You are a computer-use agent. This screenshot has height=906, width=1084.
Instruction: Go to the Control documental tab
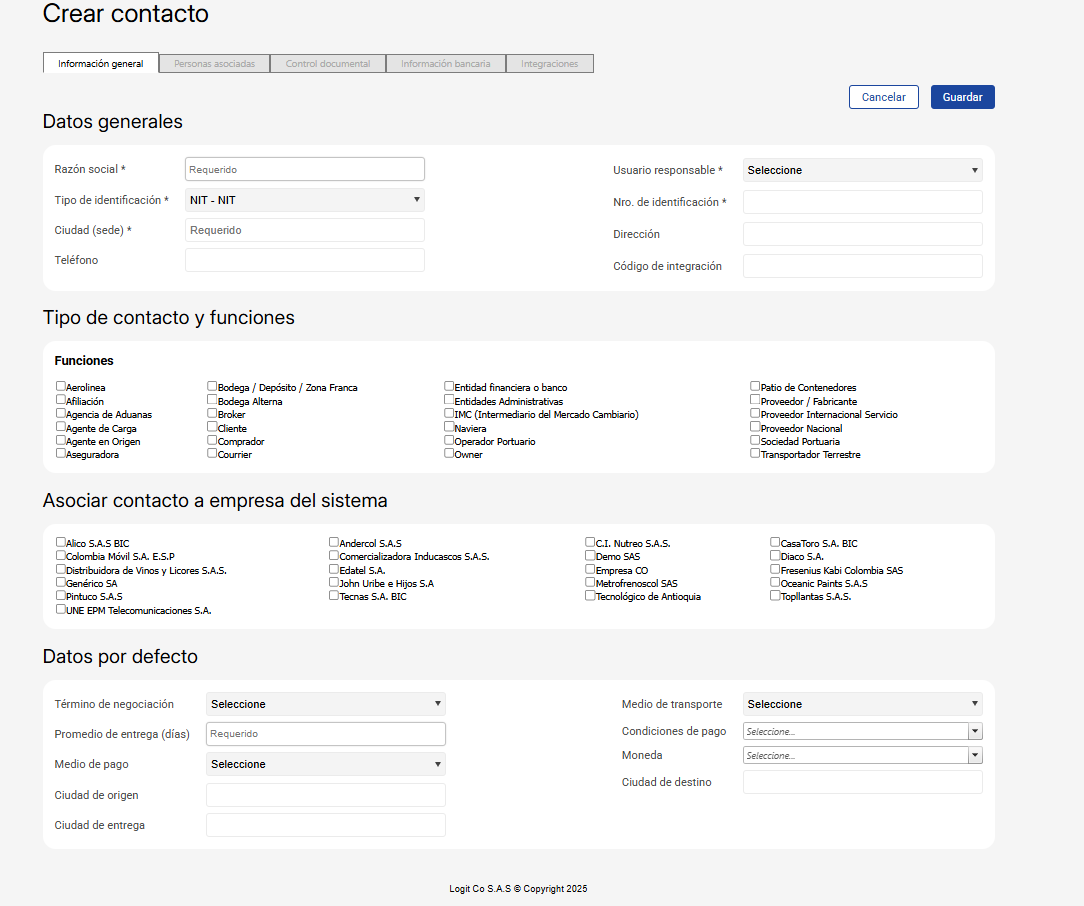(x=328, y=64)
